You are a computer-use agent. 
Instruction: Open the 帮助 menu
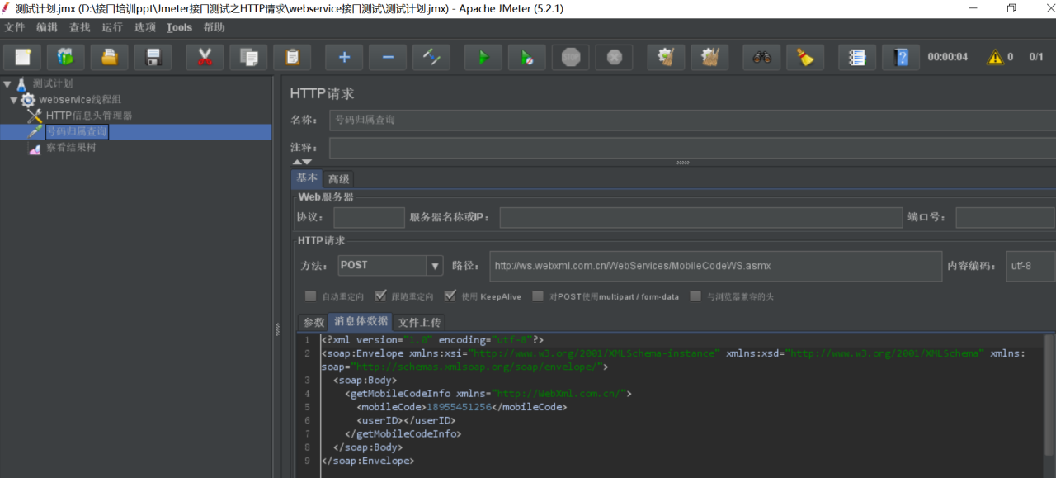214,28
